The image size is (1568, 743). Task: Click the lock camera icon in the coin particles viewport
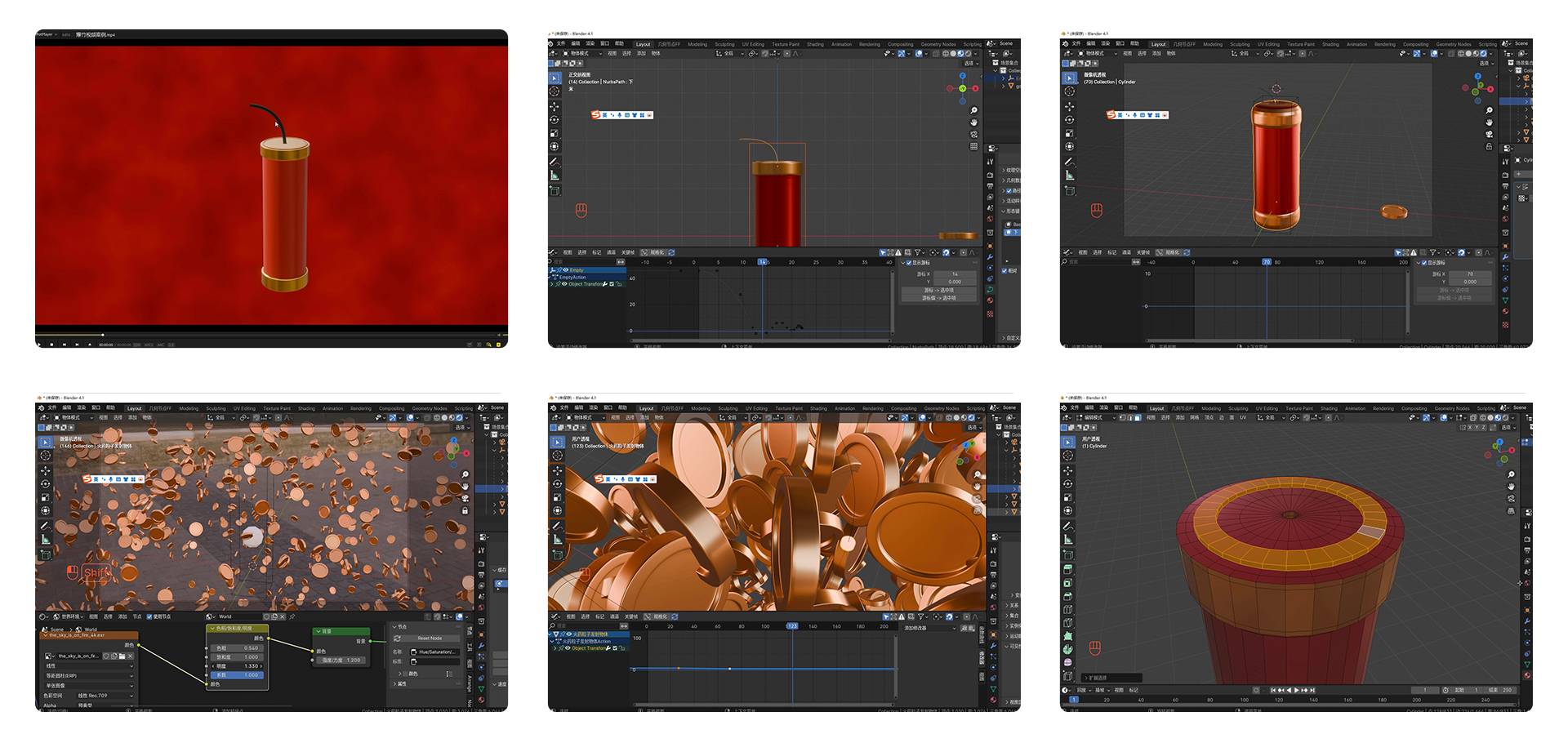click(465, 511)
